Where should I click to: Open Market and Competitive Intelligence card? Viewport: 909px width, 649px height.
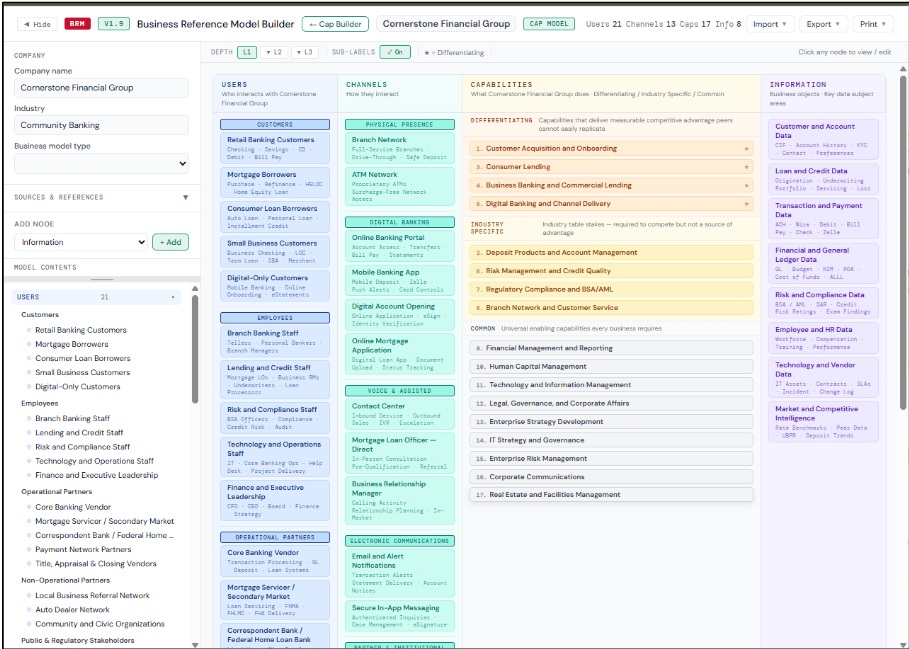point(823,422)
